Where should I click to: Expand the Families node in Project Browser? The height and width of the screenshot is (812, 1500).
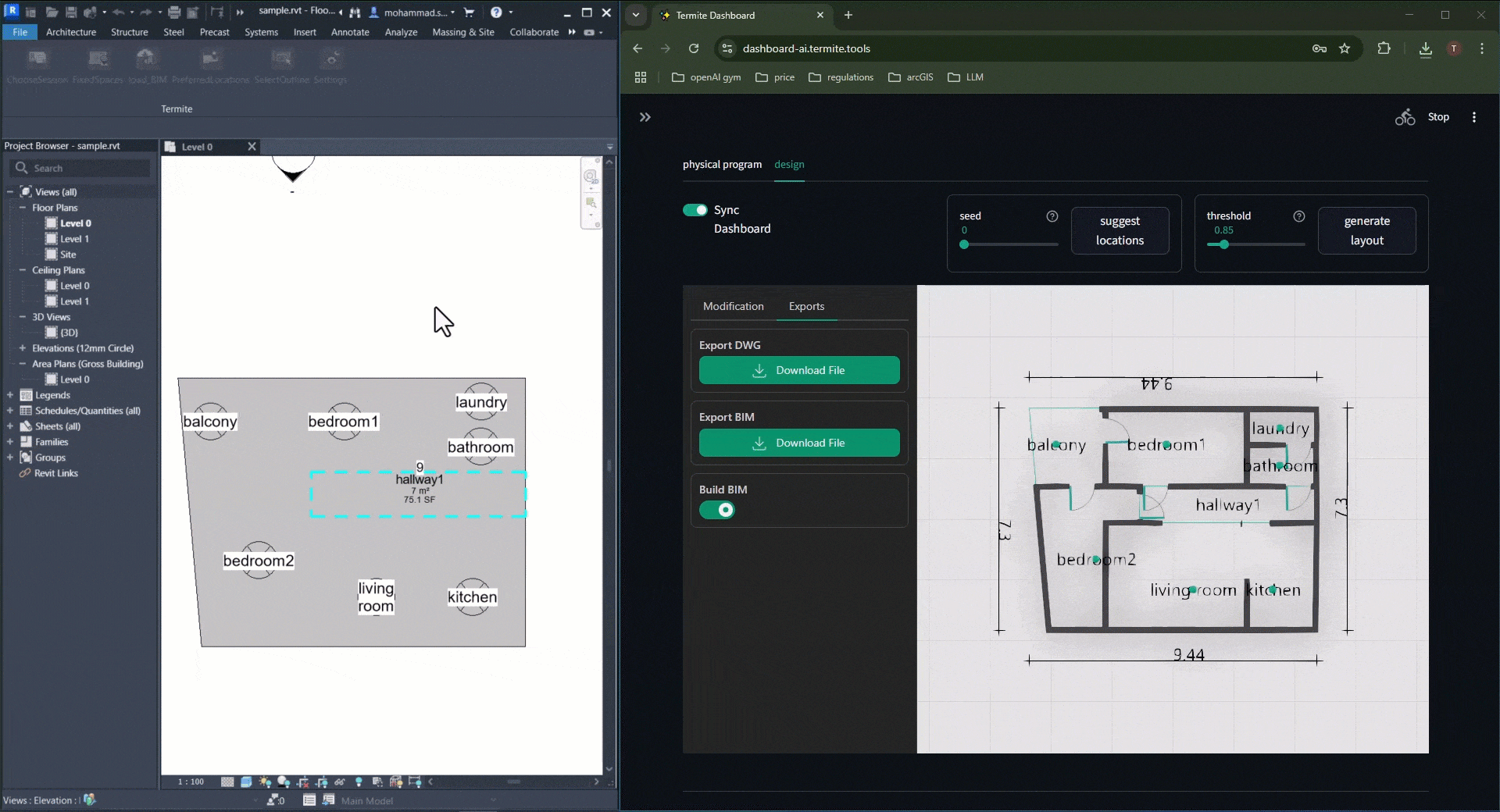[10, 442]
